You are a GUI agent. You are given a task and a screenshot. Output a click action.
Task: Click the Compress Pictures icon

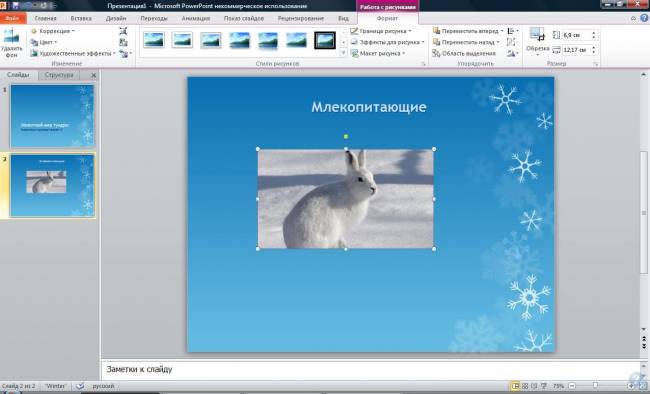pos(123,31)
